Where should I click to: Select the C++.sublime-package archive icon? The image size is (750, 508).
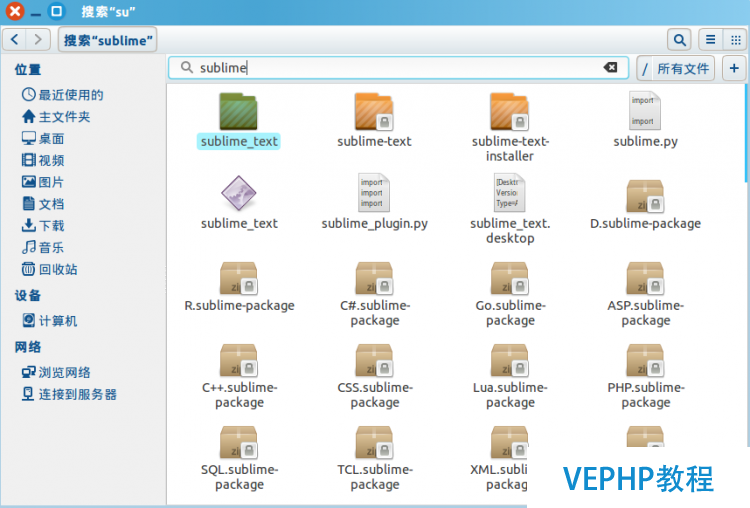coord(238,360)
